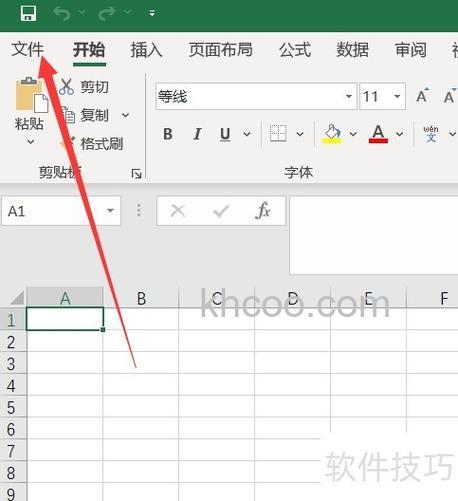The height and width of the screenshot is (501, 458).
Task: Toggle Bold formatting
Action: 168,134
